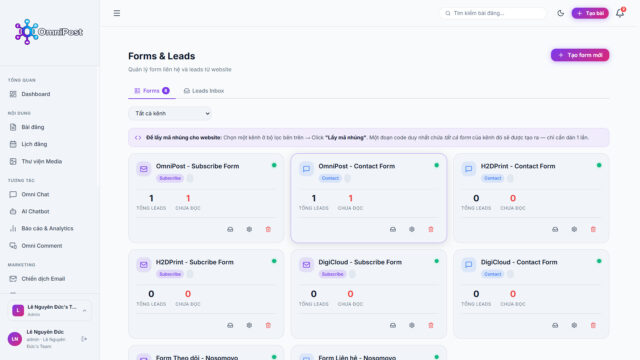Open settings of H2DPrint - Subcribe Form

pyautogui.click(x=249, y=325)
